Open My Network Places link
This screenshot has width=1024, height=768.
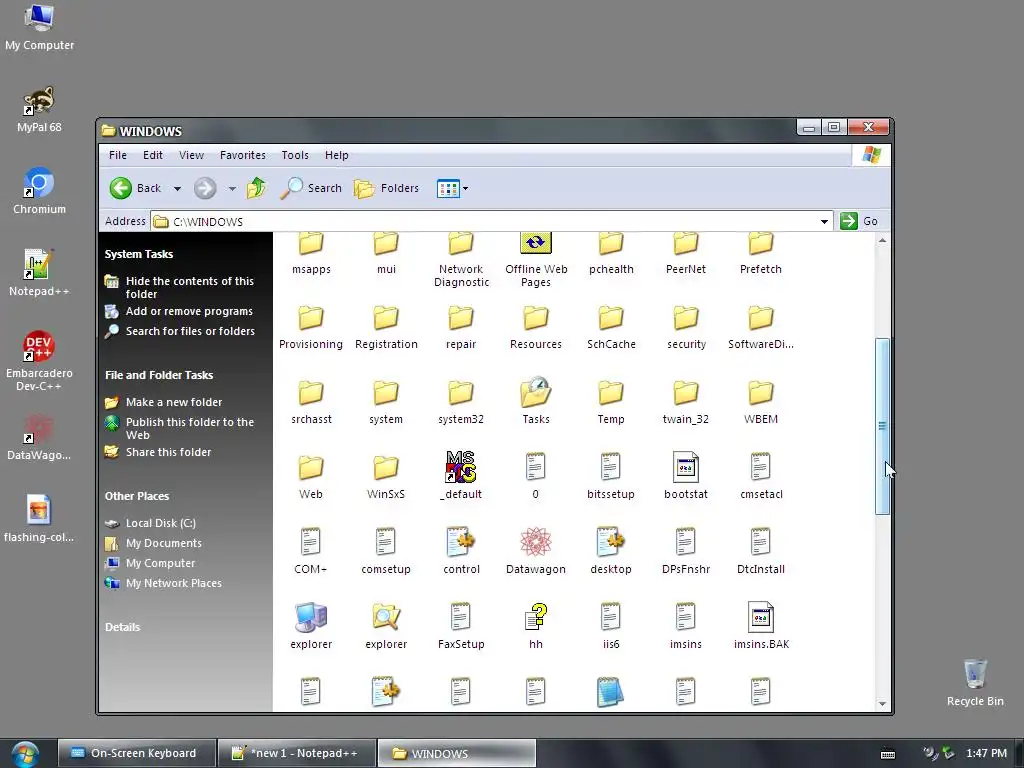tap(174, 583)
